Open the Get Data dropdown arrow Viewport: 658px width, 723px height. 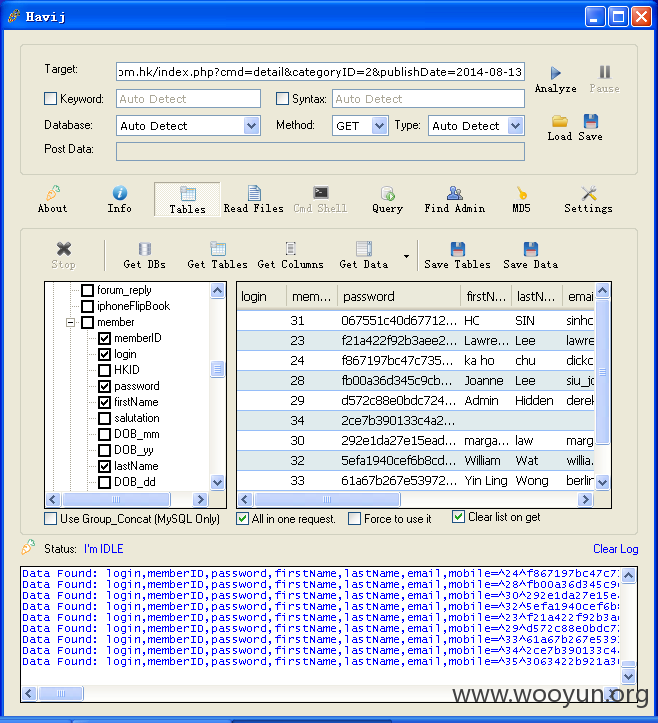click(406, 256)
